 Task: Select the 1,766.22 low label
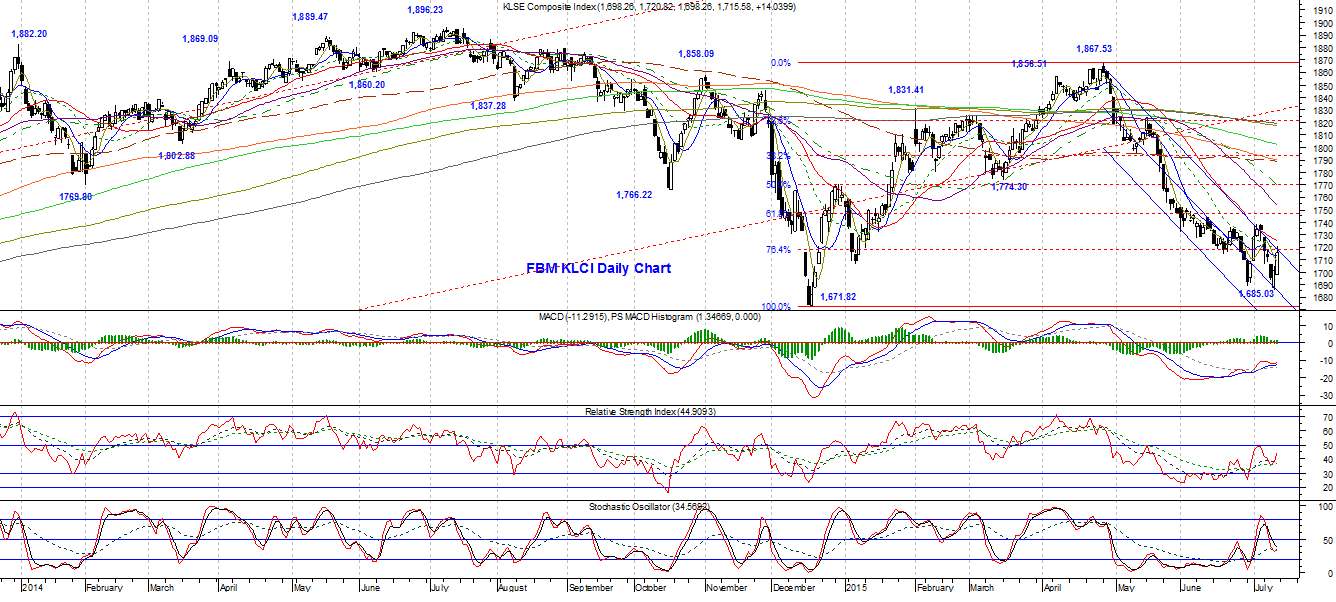(634, 194)
